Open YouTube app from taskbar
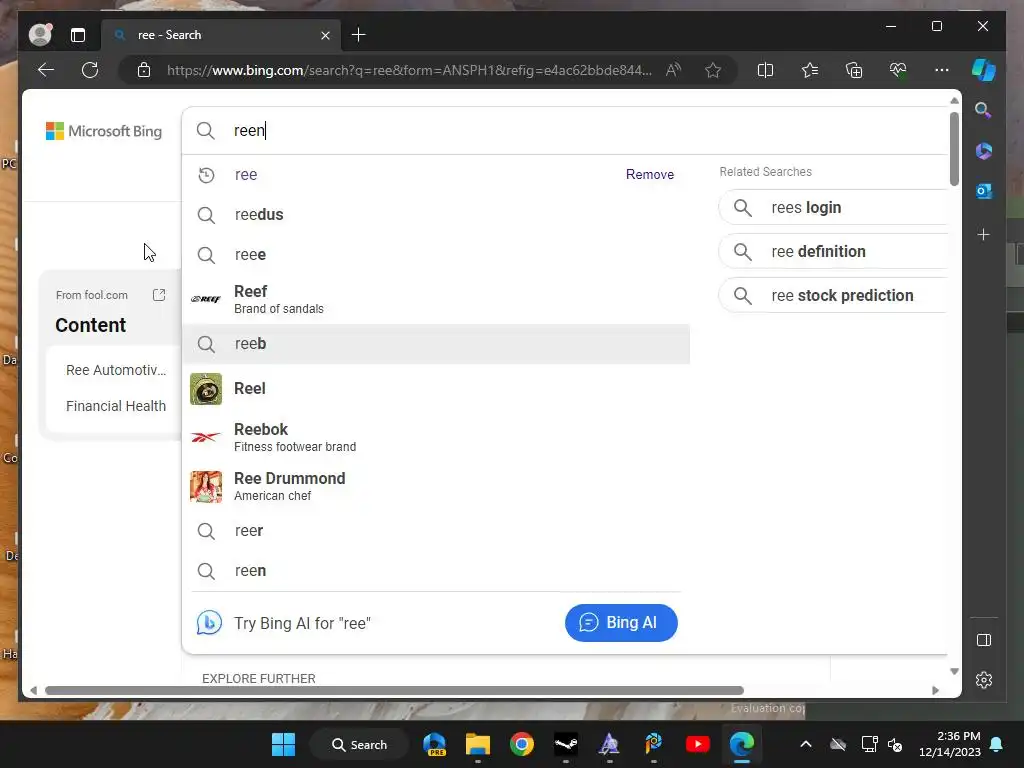This screenshot has height=768, width=1024. (697, 744)
